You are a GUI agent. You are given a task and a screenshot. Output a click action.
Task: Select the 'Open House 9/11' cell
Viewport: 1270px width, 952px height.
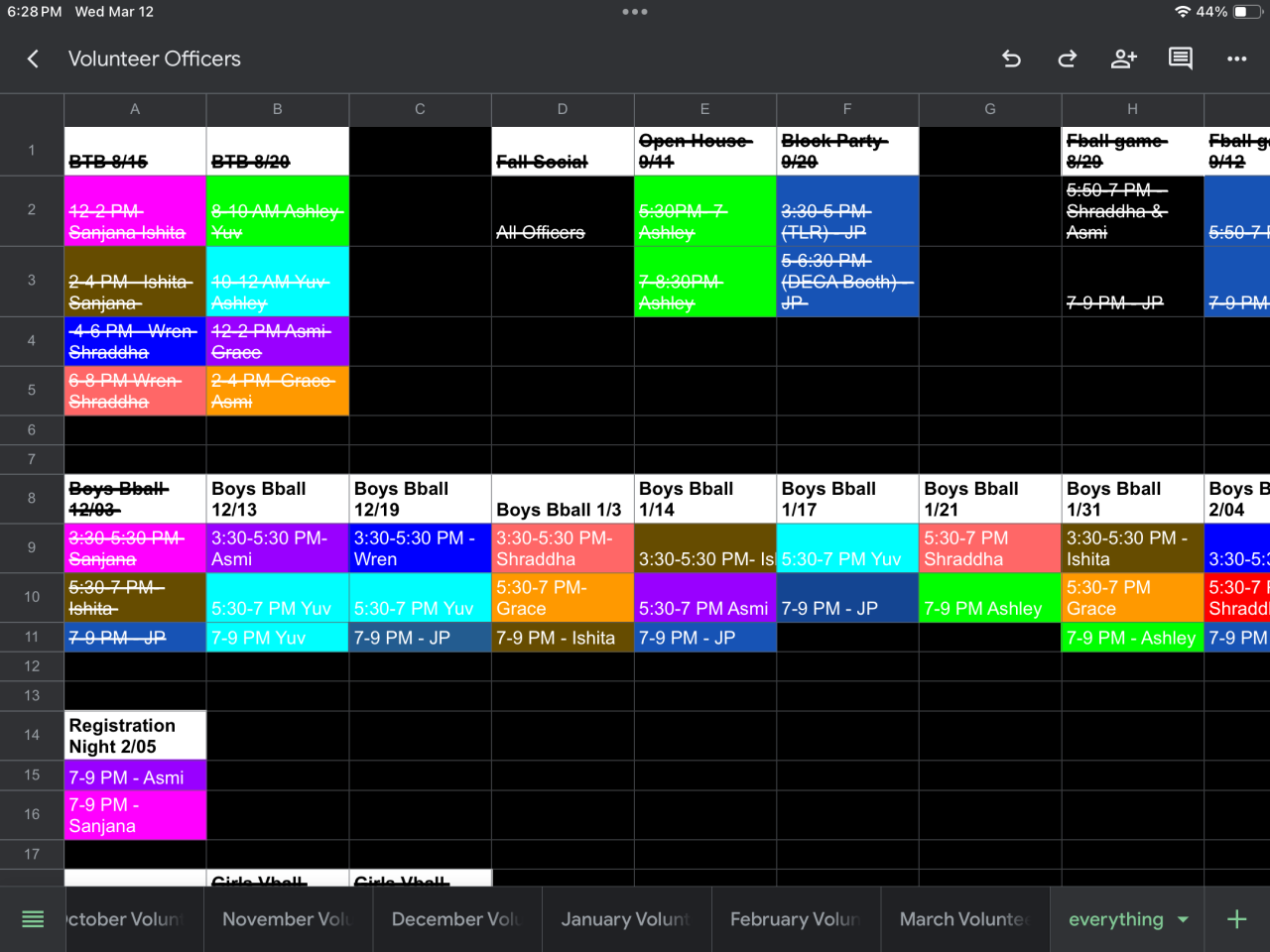[x=705, y=151]
